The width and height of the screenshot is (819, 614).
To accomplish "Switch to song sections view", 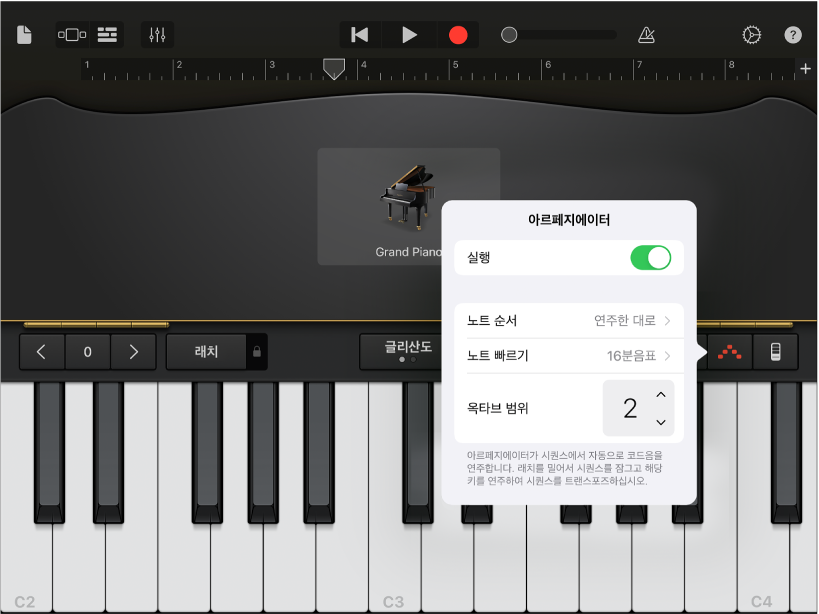I will pyautogui.click(x=71, y=33).
